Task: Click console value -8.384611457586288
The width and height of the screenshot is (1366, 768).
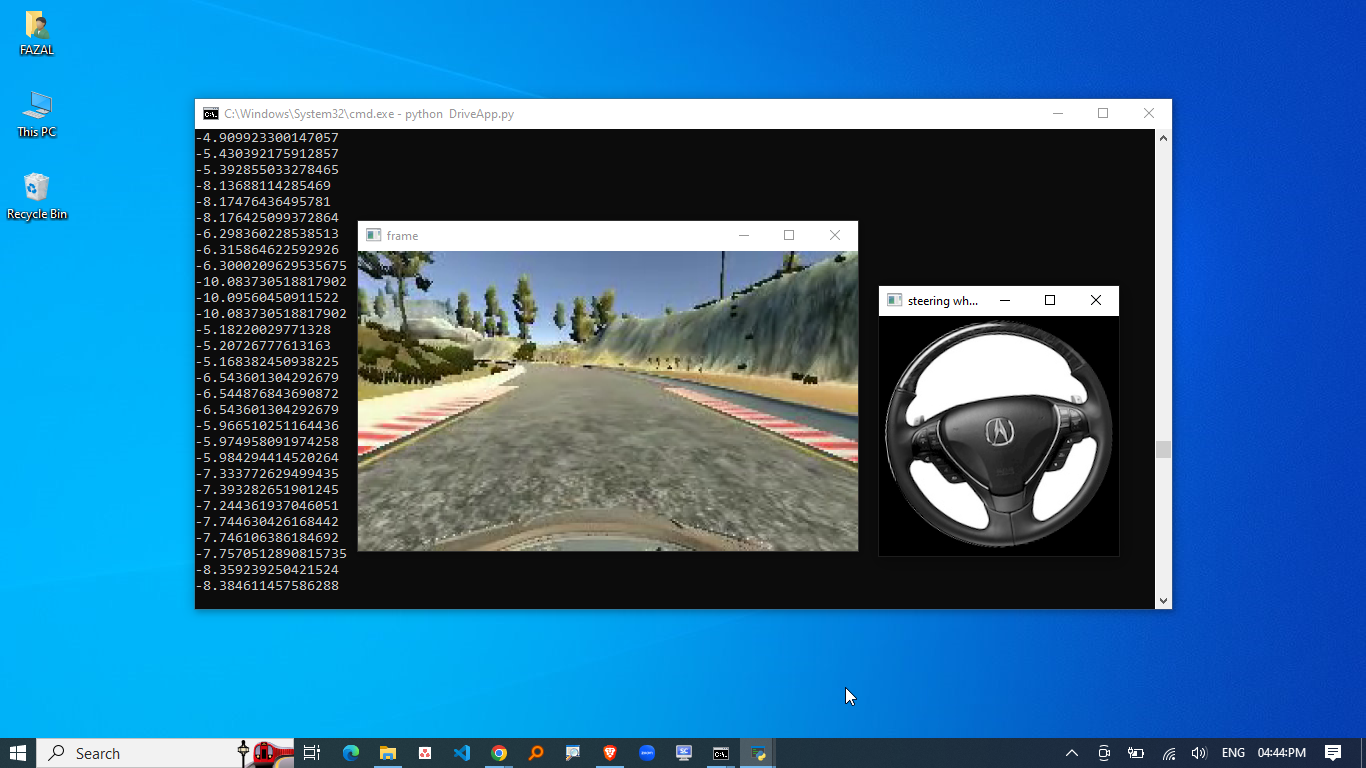Action: (267, 586)
